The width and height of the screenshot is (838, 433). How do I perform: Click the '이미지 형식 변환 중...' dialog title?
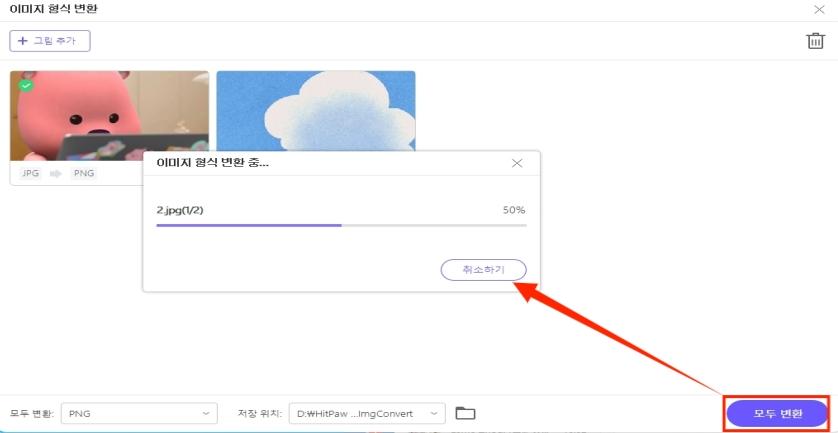213,163
